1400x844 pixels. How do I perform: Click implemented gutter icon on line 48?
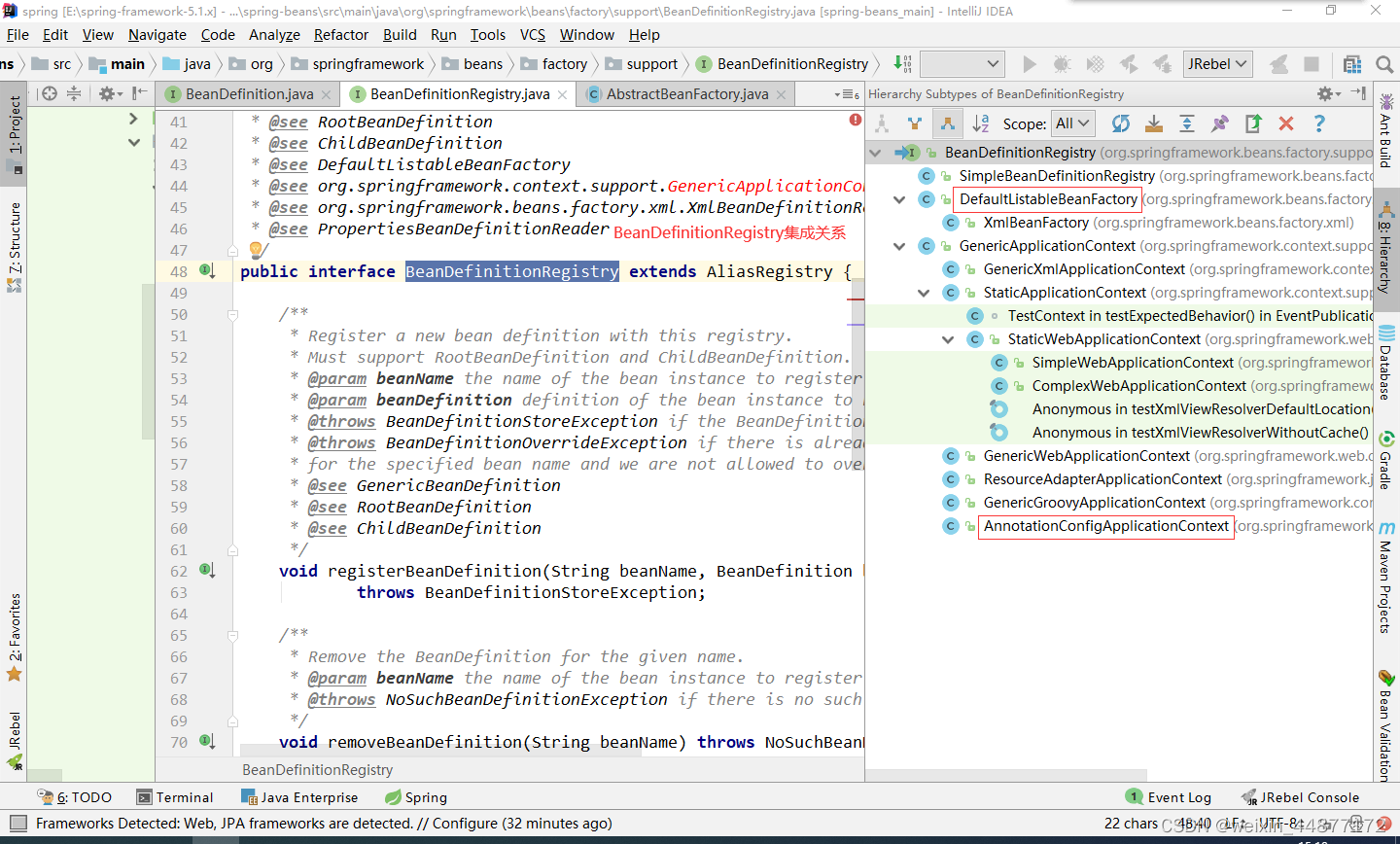[207, 270]
